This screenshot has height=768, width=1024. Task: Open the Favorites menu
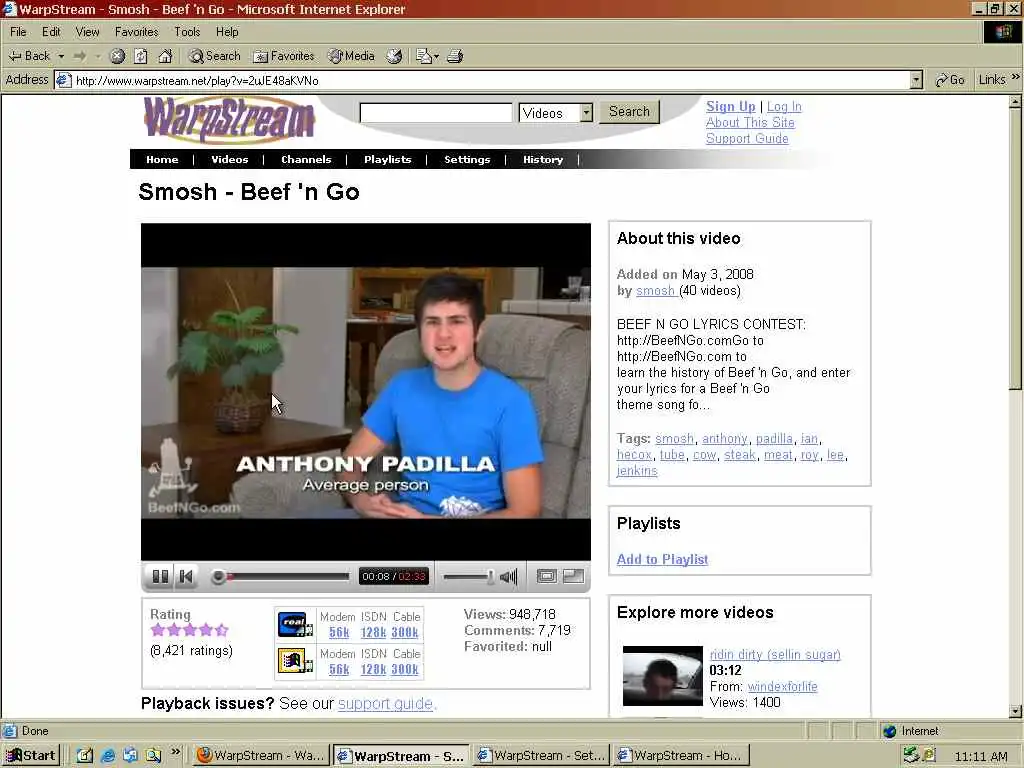136,31
